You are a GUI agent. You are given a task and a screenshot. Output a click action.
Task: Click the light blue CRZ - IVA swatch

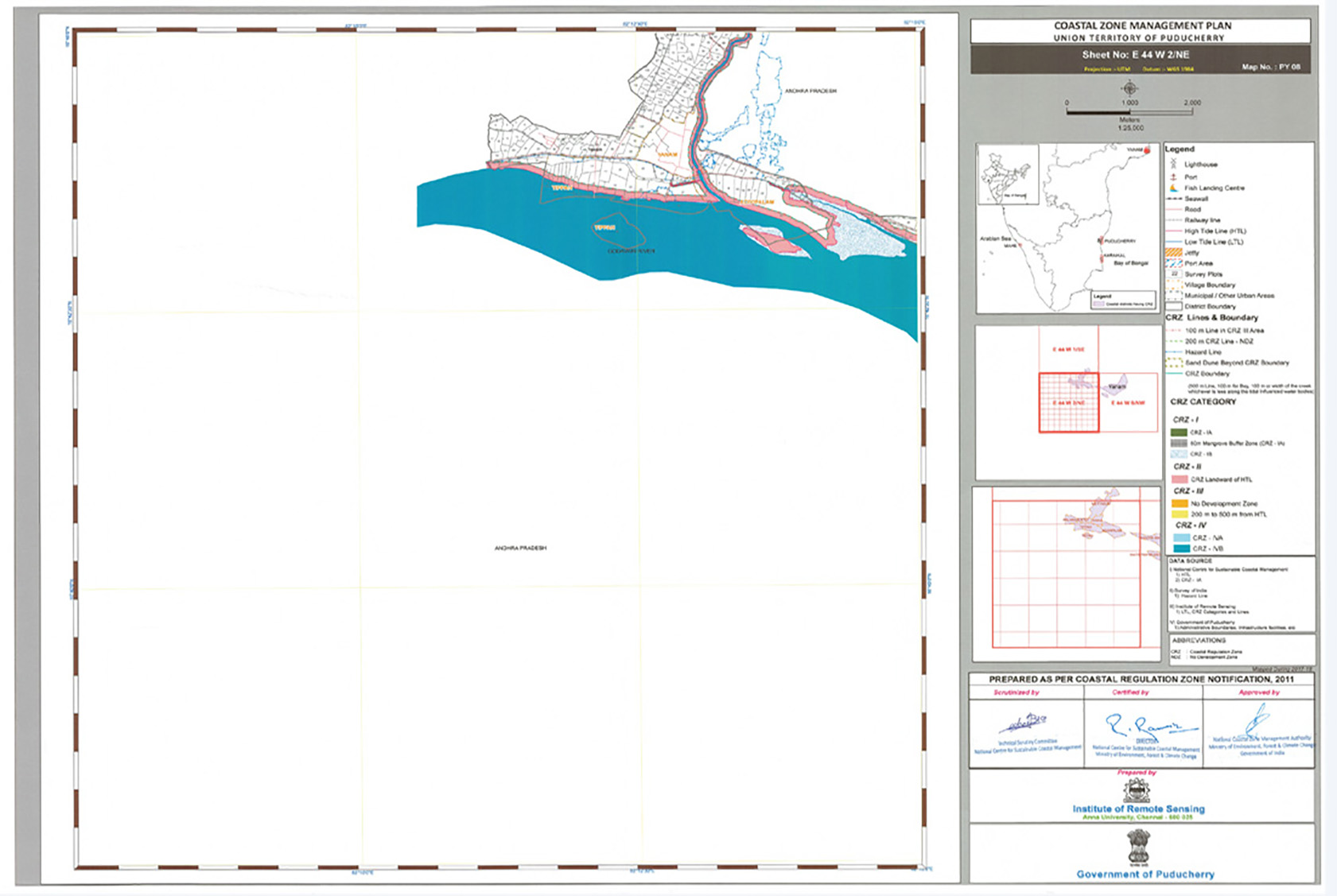coord(1181,537)
